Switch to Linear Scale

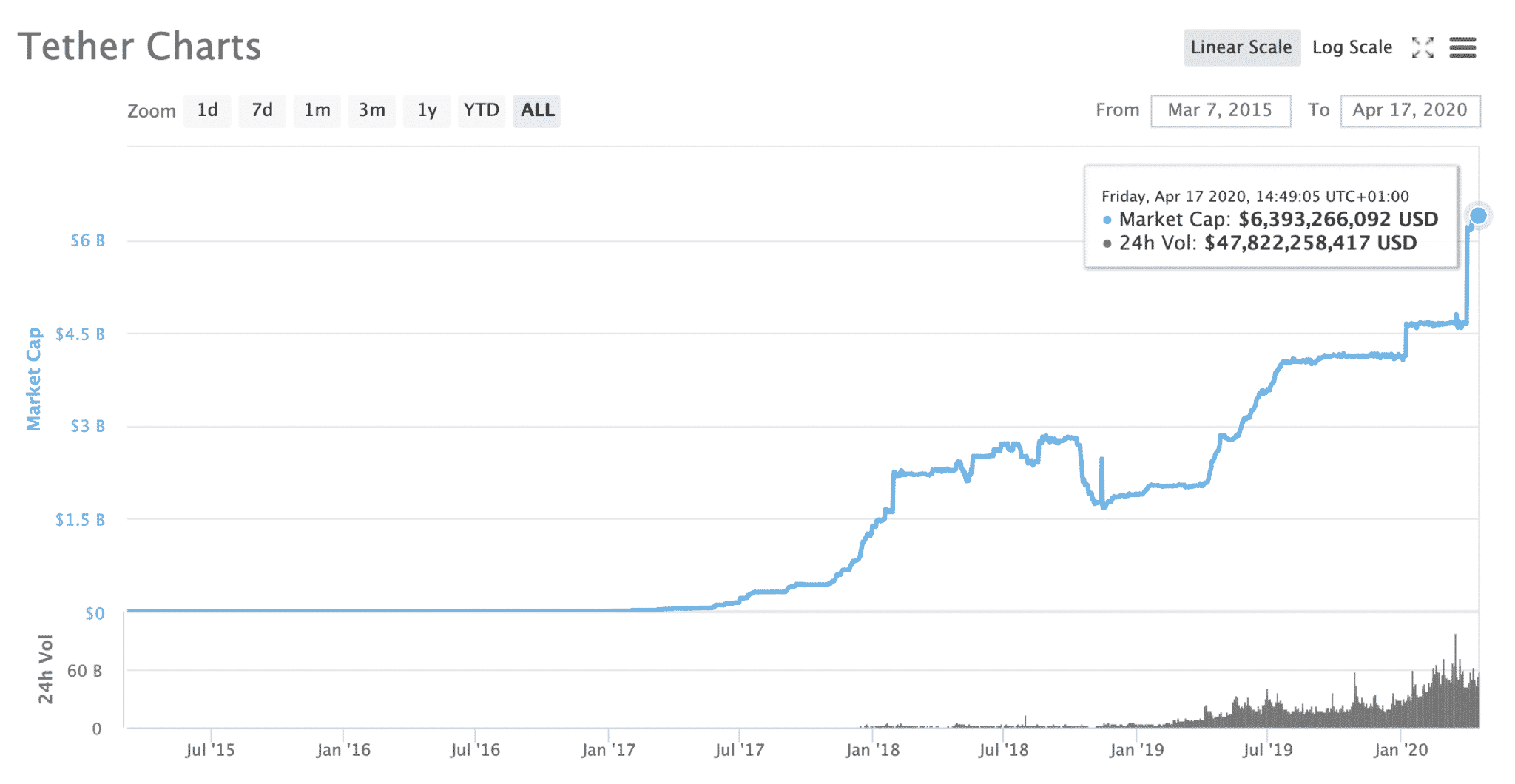pyautogui.click(x=1241, y=47)
